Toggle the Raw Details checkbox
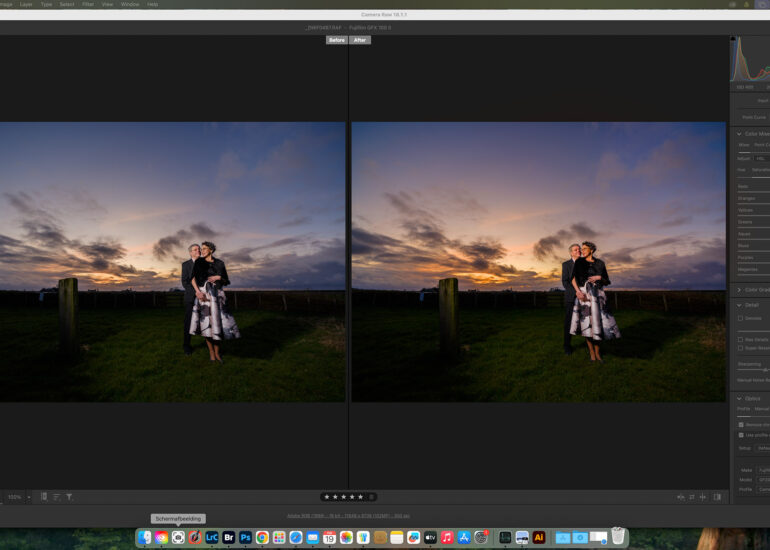The width and height of the screenshot is (770, 550). pyautogui.click(x=740, y=339)
